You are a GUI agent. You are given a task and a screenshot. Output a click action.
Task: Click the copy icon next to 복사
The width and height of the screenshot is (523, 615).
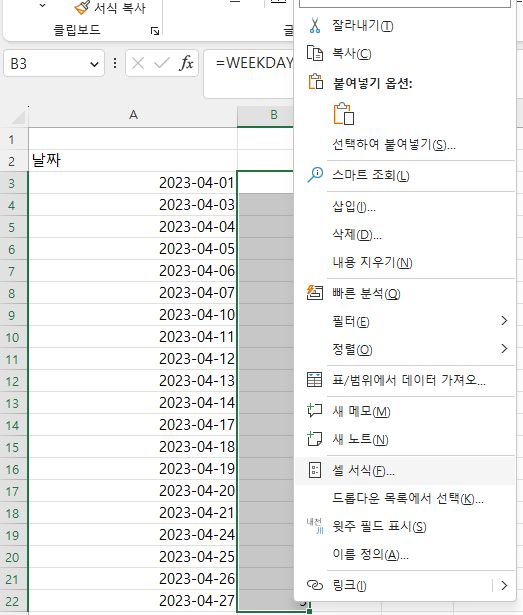[x=315, y=53]
